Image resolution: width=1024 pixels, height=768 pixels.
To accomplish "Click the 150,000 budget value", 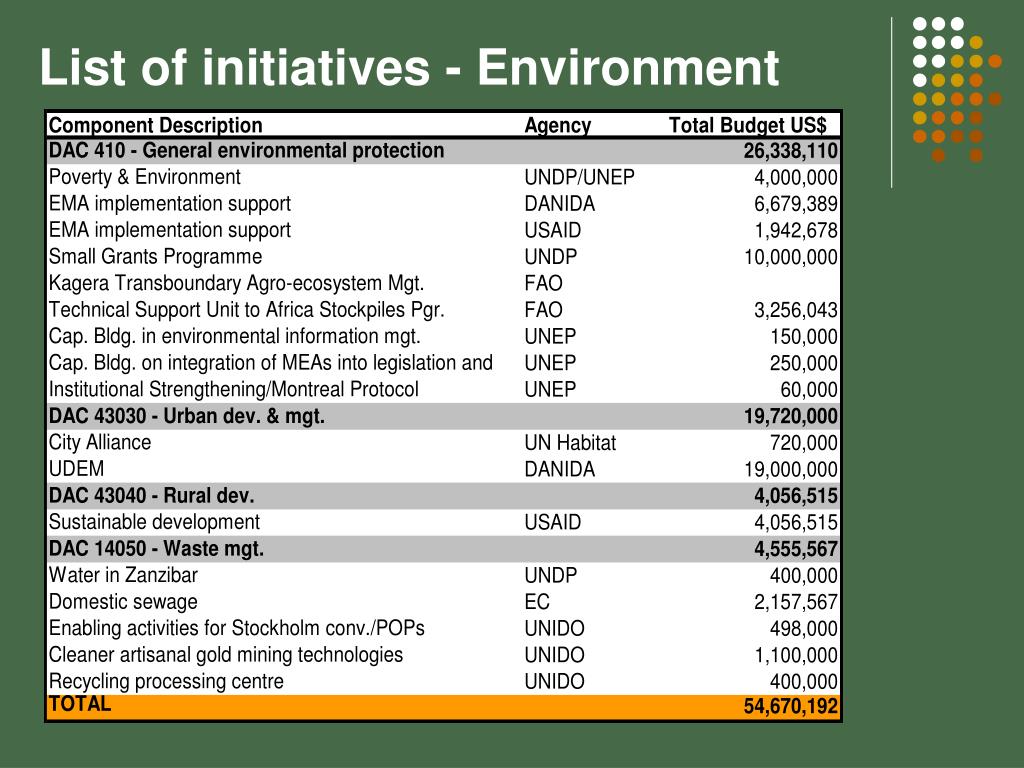I will click(x=803, y=337).
